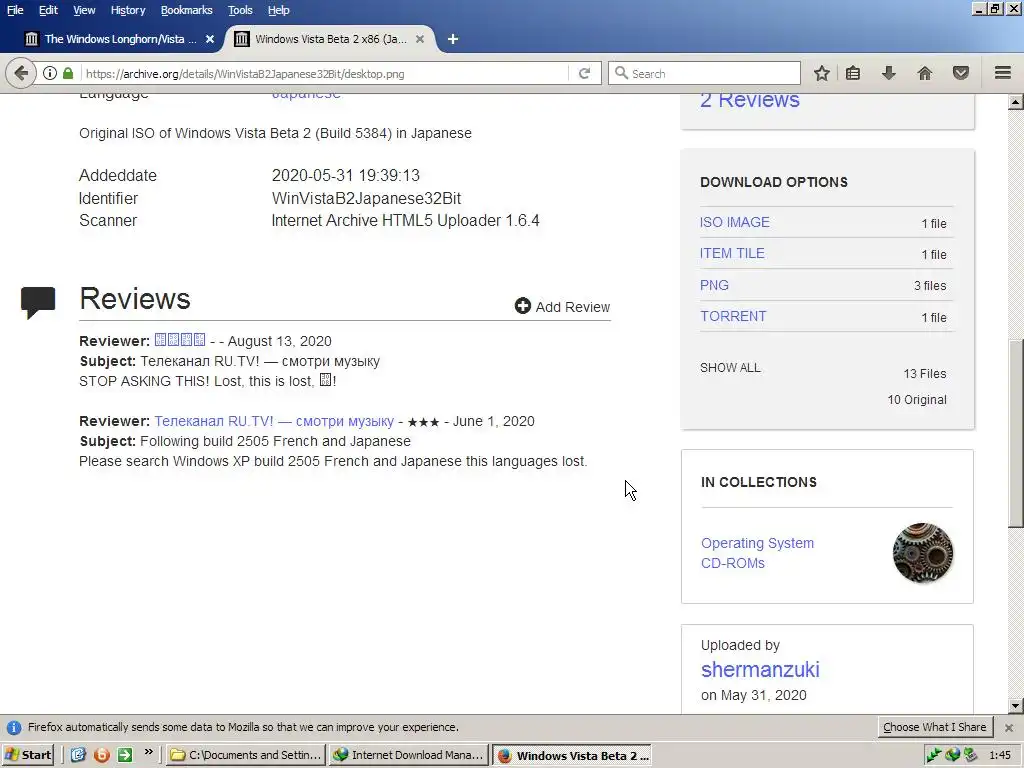
Task: Launch the green arrow quick launch icon
Action: (125, 755)
